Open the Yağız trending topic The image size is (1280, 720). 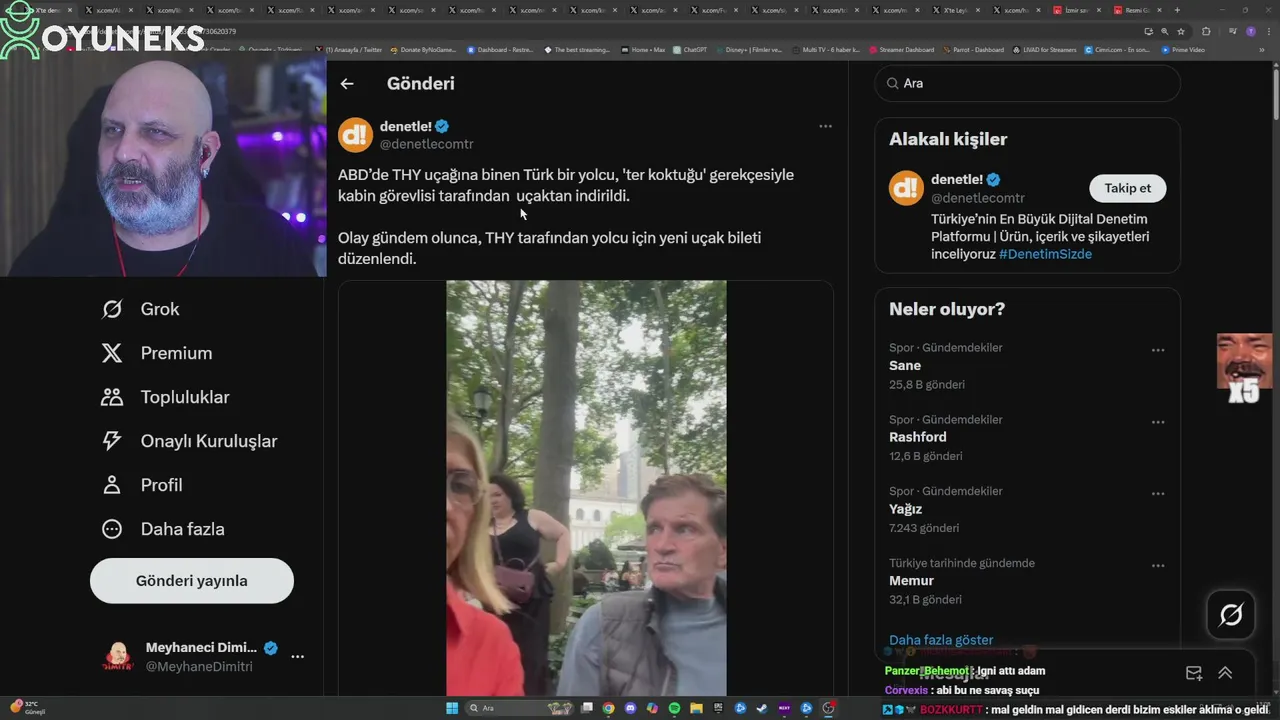(x=1028, y=509)
